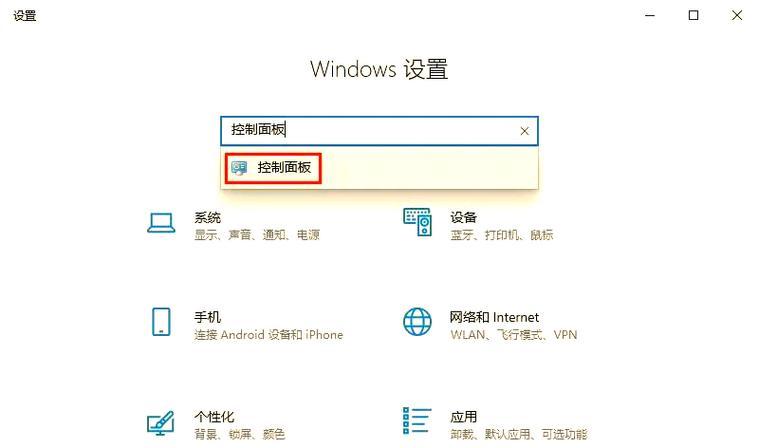Clear the search box with the X

(x=524, y=131)
